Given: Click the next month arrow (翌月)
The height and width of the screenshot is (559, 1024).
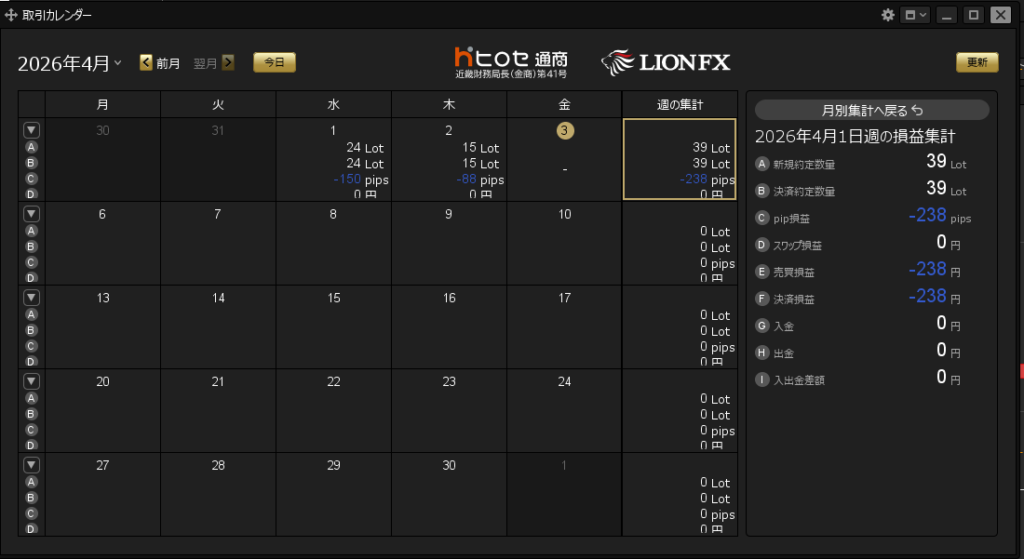Looking at the screenshot, I should [x=228, y=63].
